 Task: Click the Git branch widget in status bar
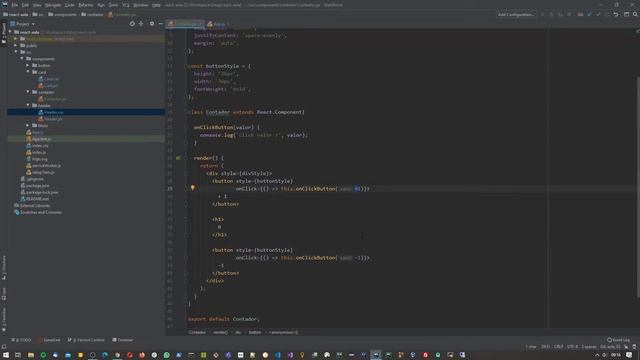(611, 347)
